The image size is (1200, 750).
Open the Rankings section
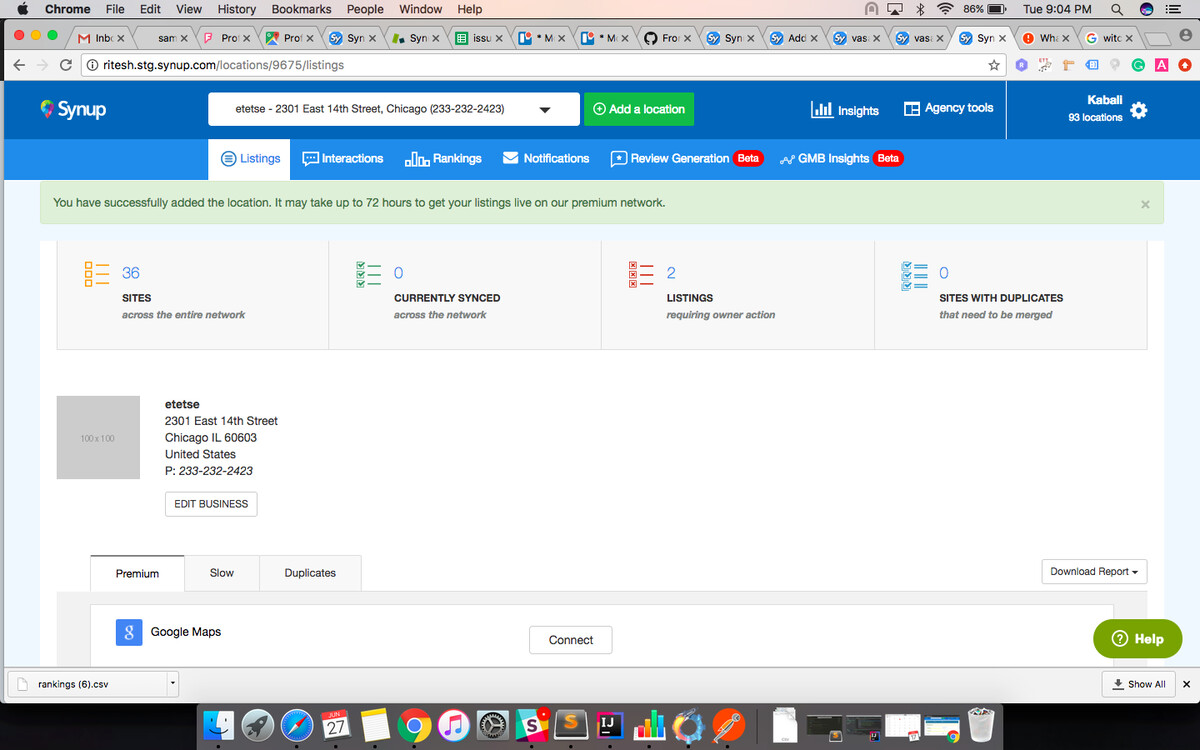coord(443,158)
